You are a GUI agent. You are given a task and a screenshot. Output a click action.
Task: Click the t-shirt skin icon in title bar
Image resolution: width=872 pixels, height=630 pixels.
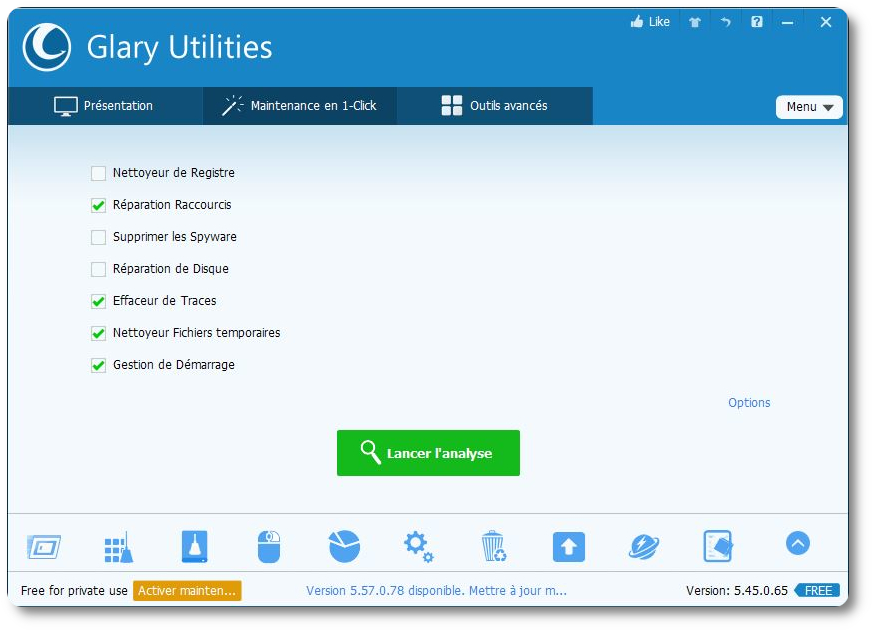click(x=695, y=22)
